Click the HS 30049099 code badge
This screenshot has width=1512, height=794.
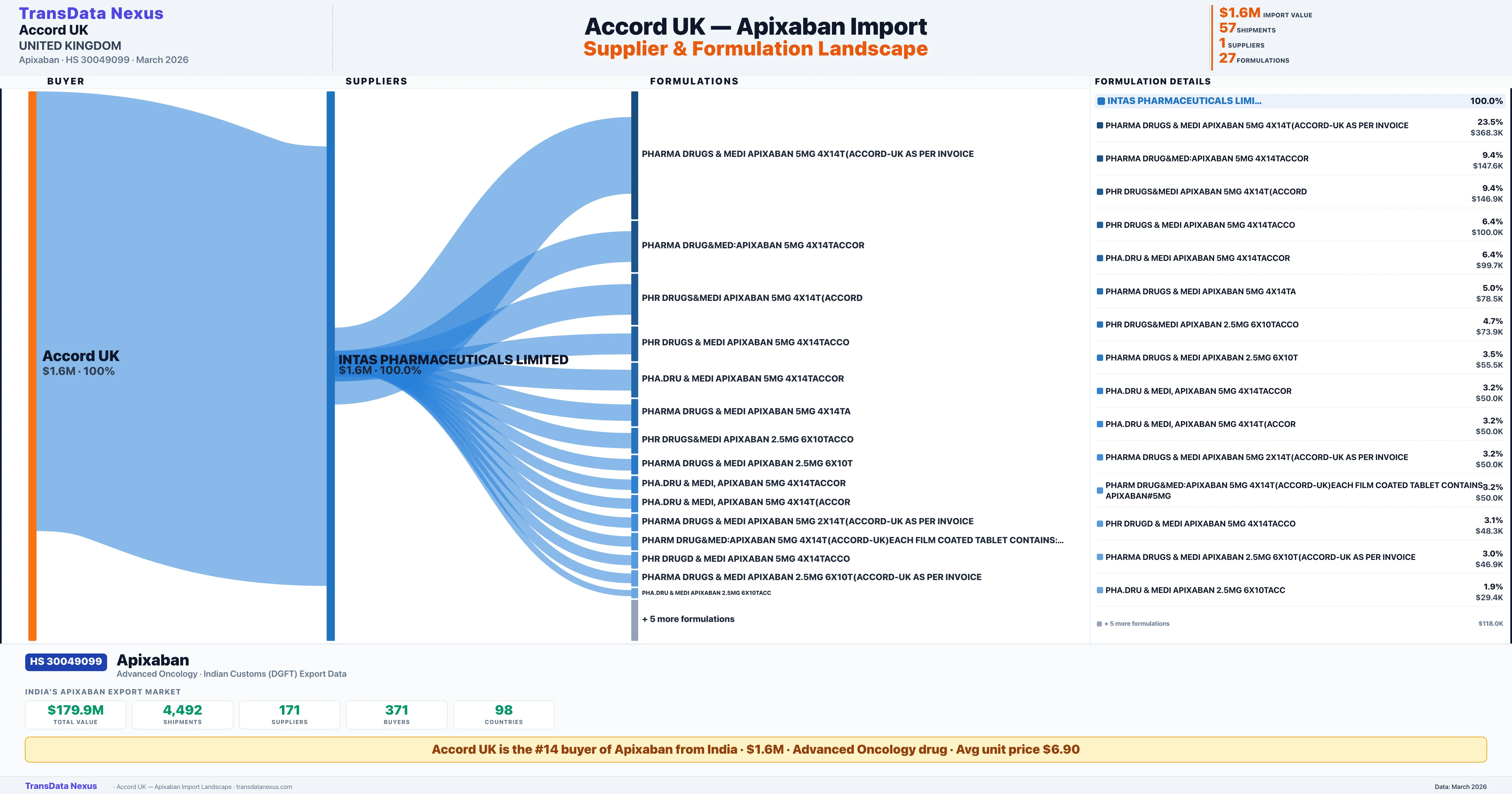65,662
